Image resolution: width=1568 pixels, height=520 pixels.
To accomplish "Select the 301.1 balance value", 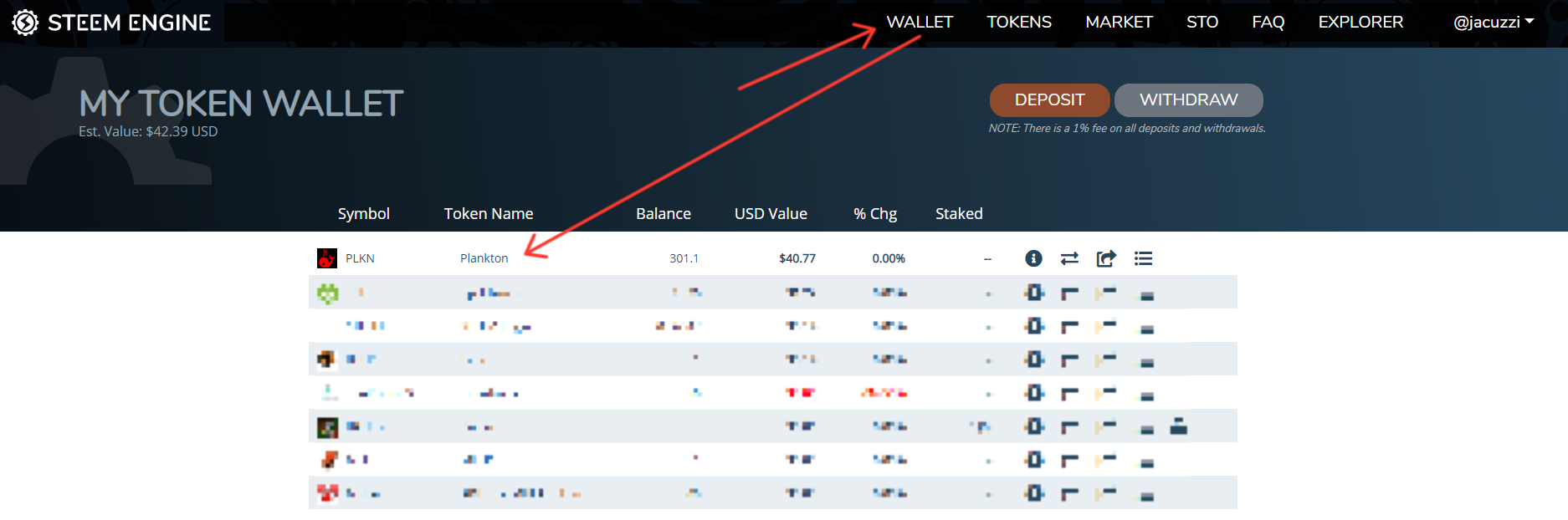I will (x=684, y=258).
